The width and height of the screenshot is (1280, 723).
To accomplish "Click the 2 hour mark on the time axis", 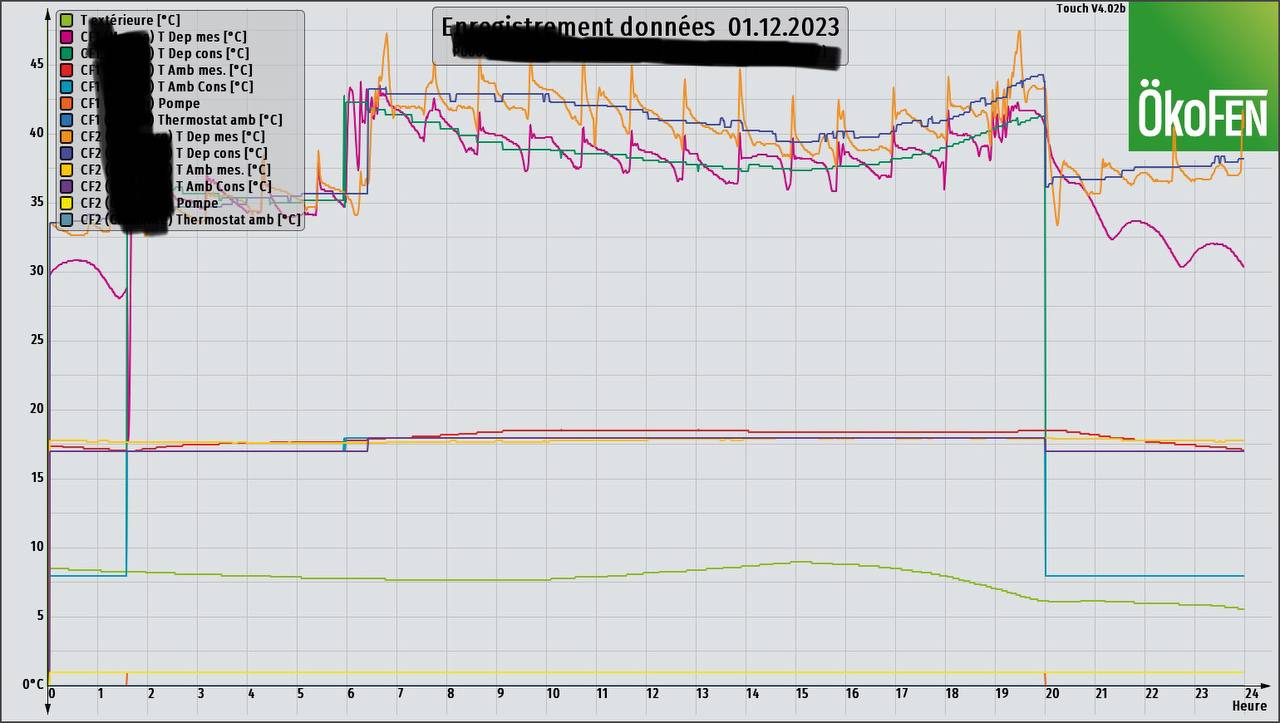I will (x=151, y=694).
